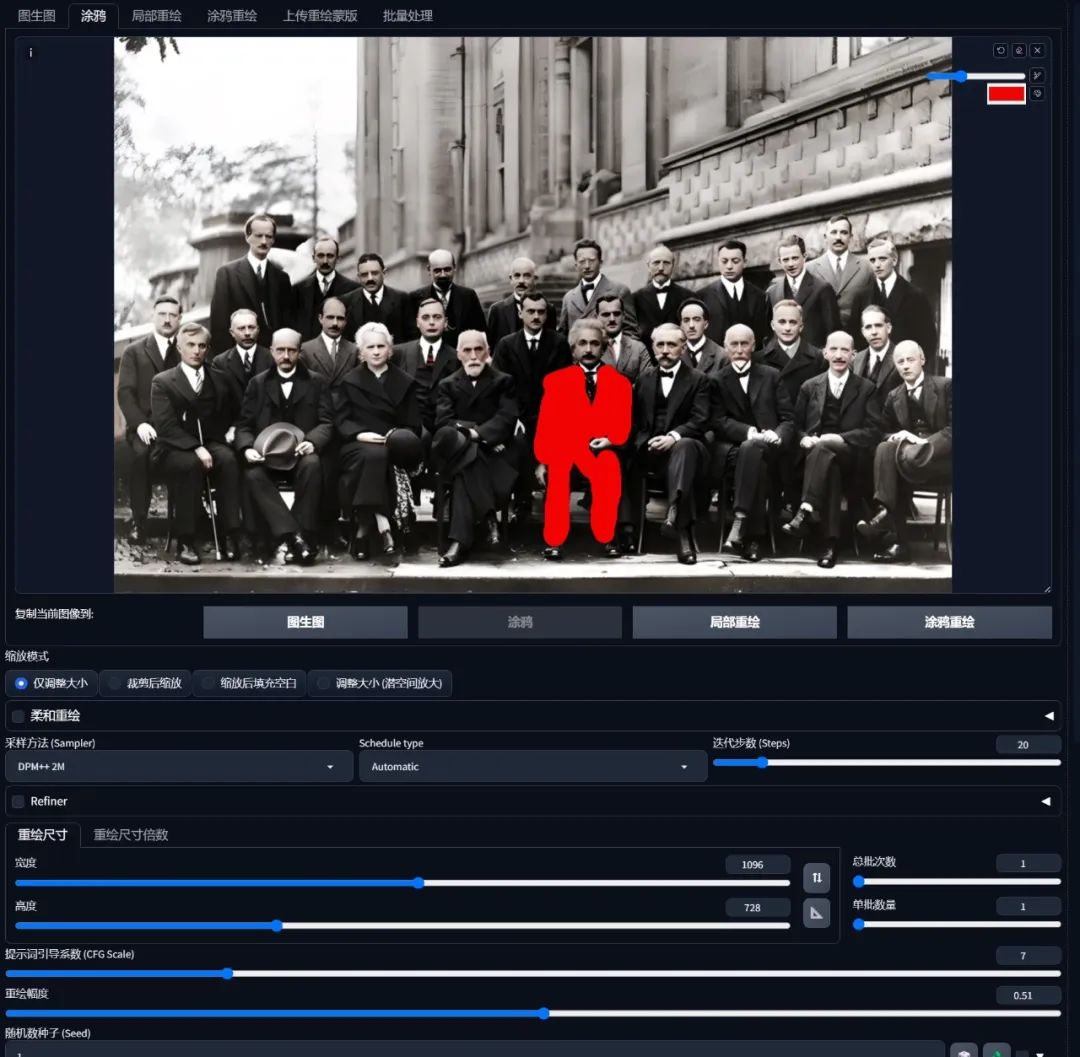Viewport: 1080px width, 1057px height.
Task: Select the 缩放后填充空白 resize mode
Action: click(249, 683)
